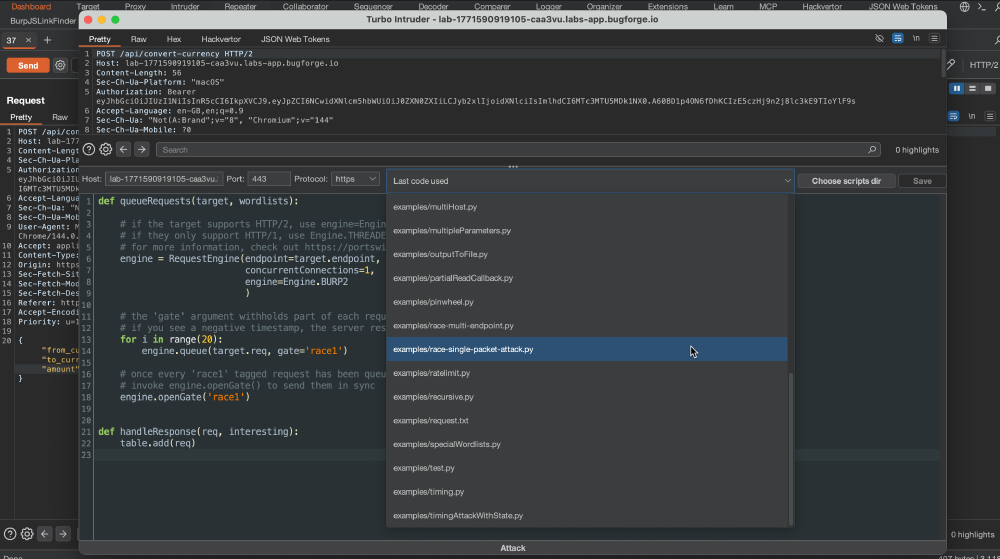Choose examples/test.py script
The height and width of the screenshot is (559, 1000).
pos(587,468)
